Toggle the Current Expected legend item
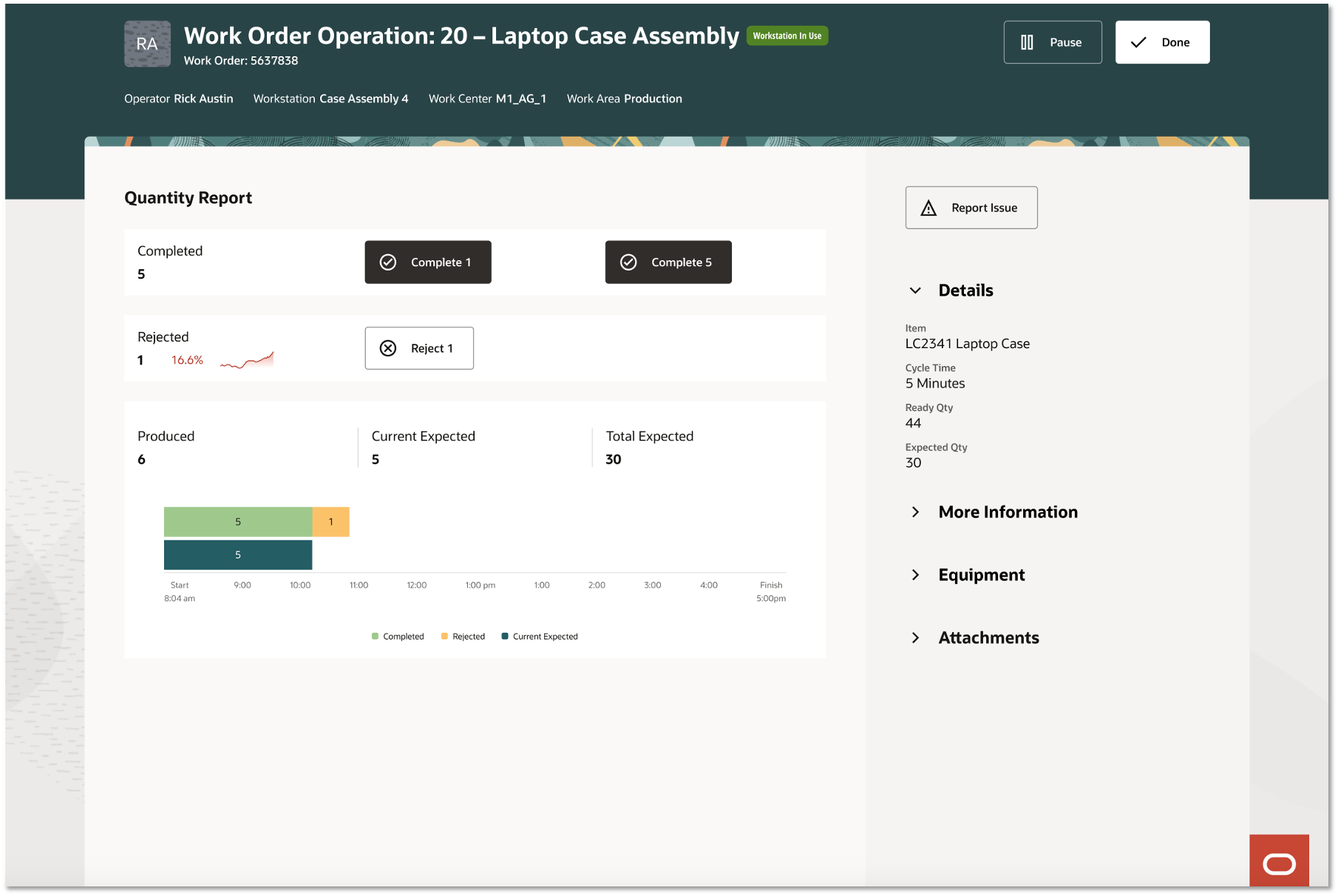The image size is (1338, 896). (539, 636)
